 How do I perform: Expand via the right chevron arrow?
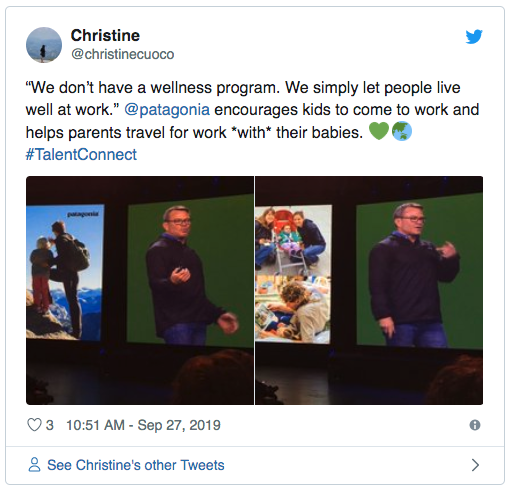475,465
